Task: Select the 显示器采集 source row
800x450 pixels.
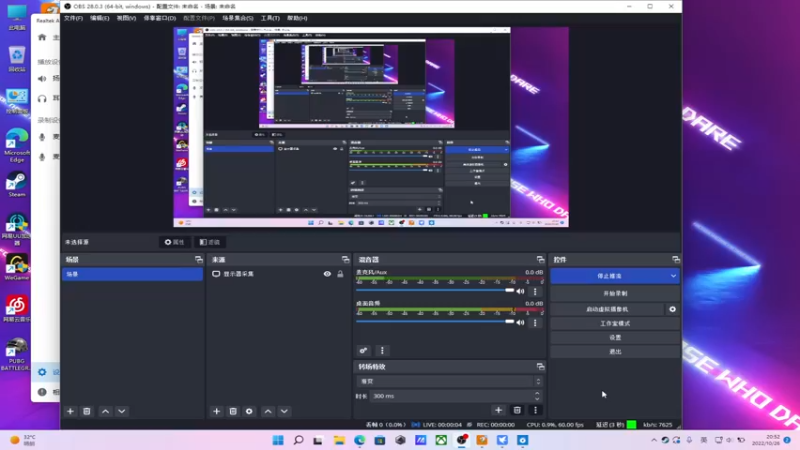Action: point(278,274)
